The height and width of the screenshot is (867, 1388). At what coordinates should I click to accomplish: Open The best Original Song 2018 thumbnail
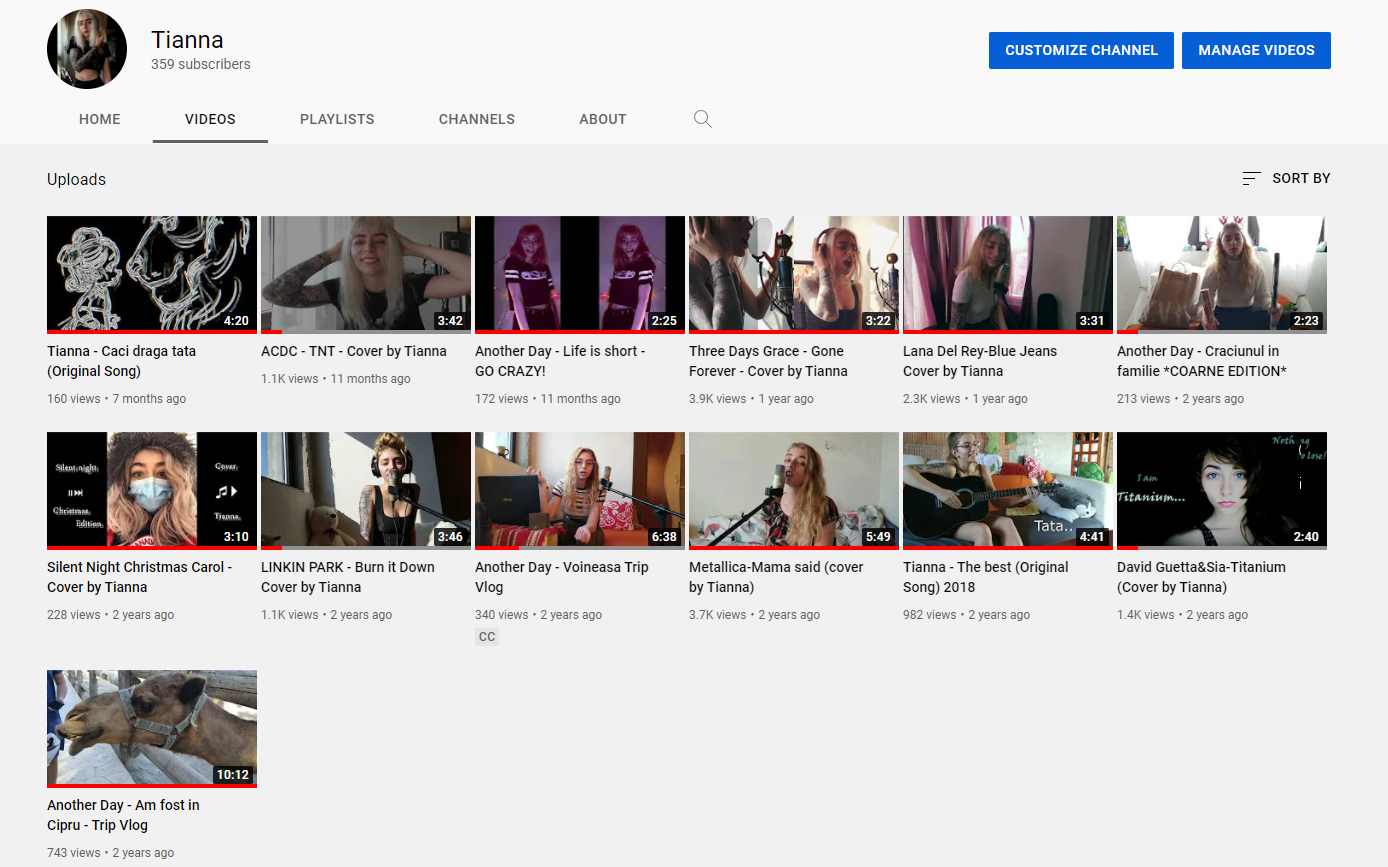point(1008,490)
